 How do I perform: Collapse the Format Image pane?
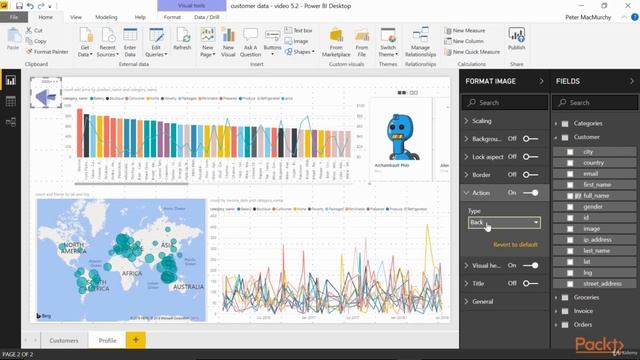click(x=541, y=81)
